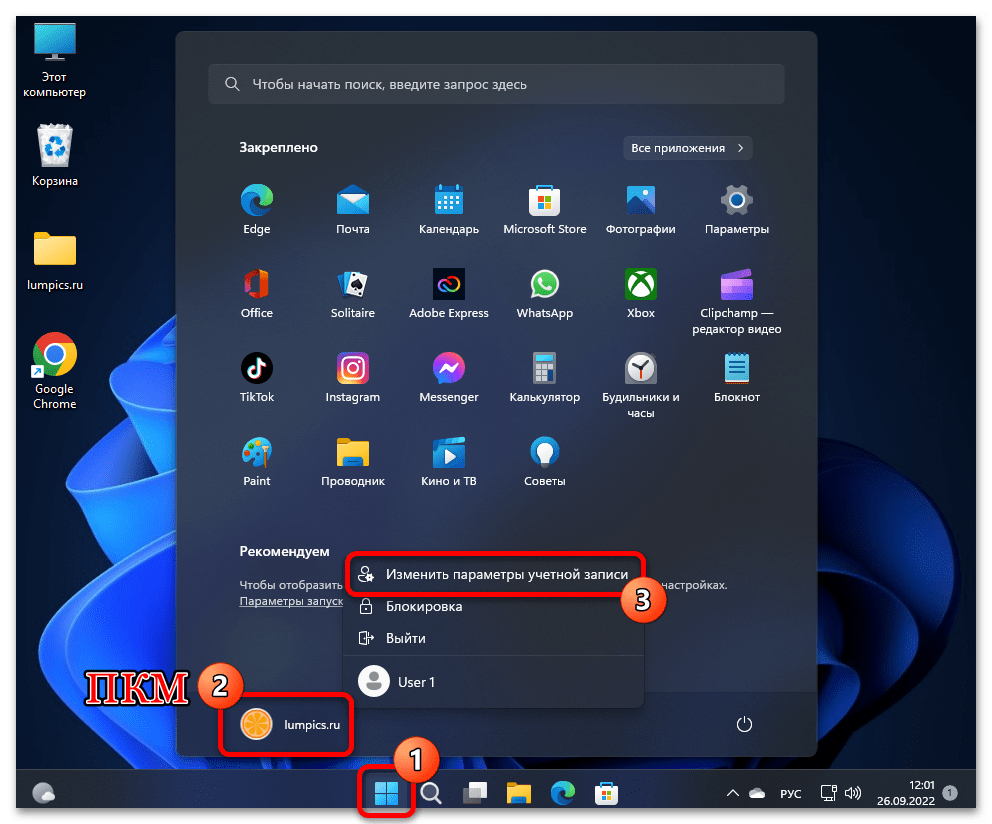Launch Edge from the taskbar
The width and height of the screenshot is (992, 824).
562,792
